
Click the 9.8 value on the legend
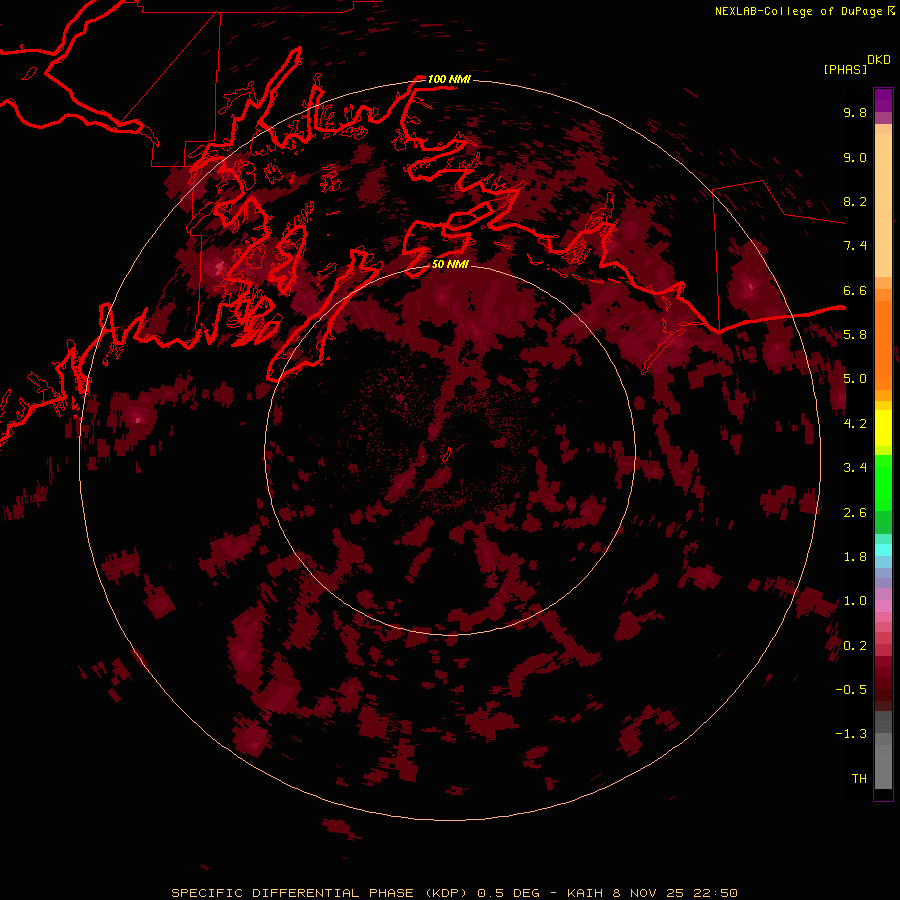tap(855, 112)
